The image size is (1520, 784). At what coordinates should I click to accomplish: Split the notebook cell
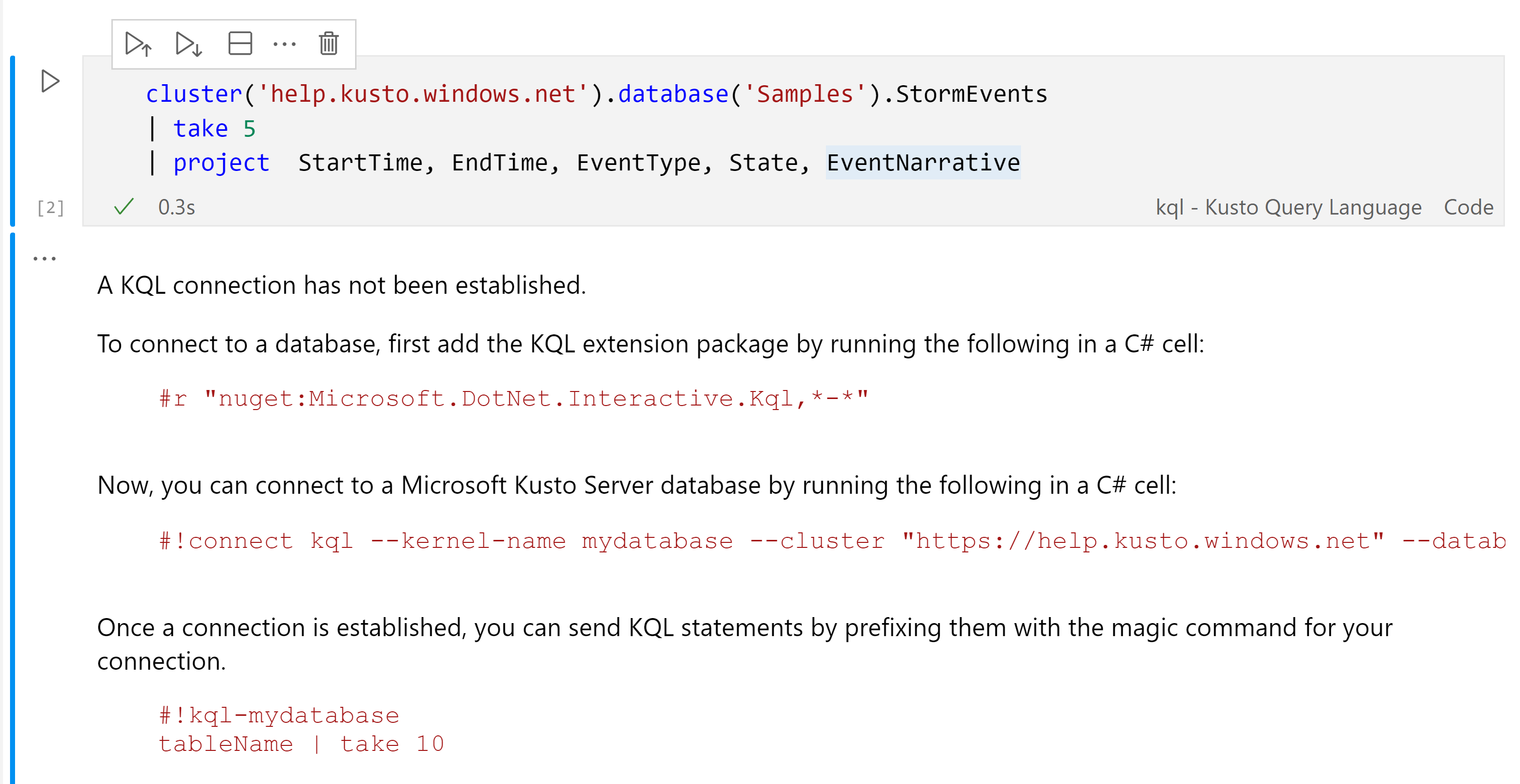tap(240, 43)
